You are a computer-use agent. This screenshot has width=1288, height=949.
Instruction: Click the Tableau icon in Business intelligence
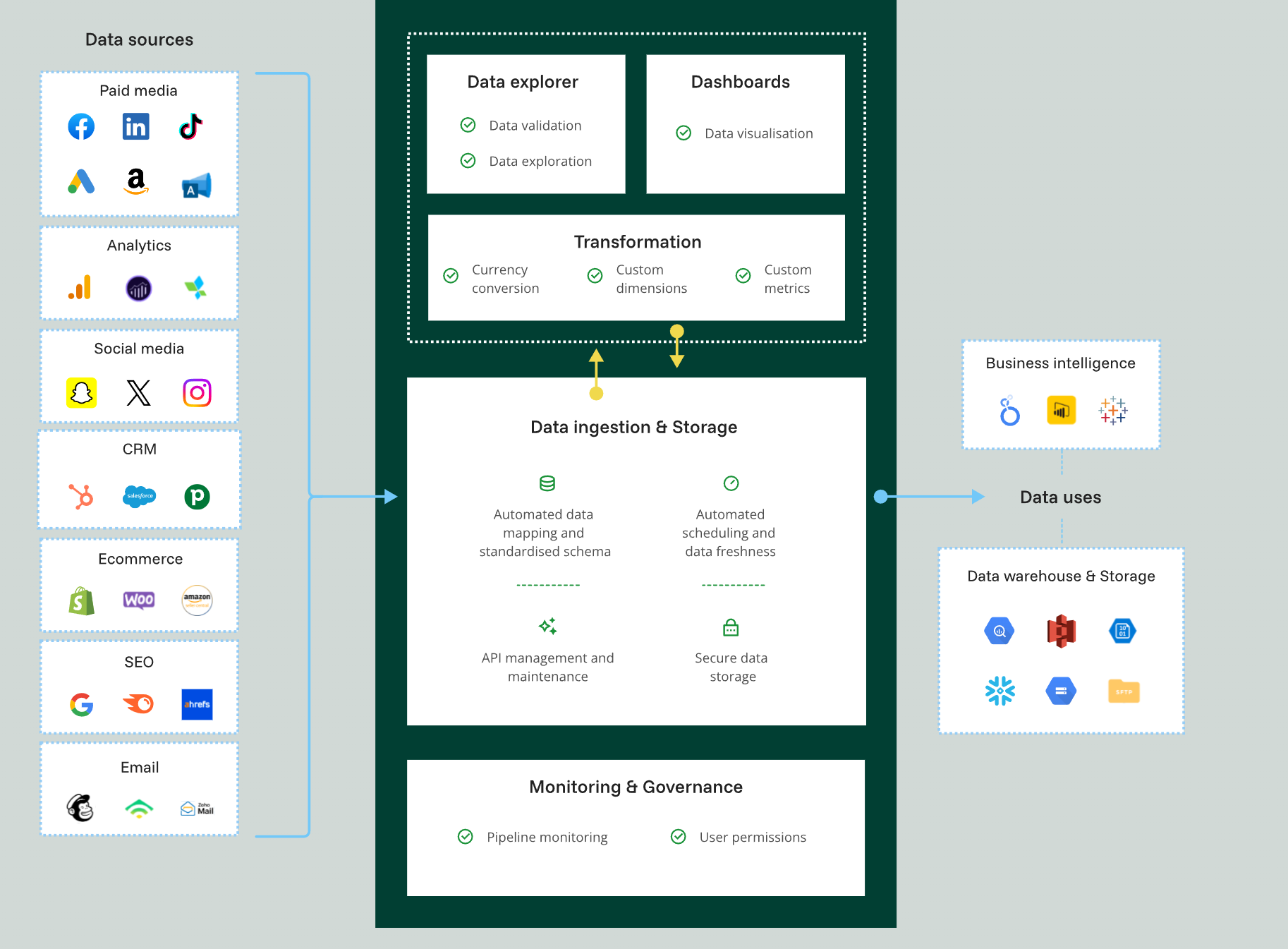tap(1112, 411)
